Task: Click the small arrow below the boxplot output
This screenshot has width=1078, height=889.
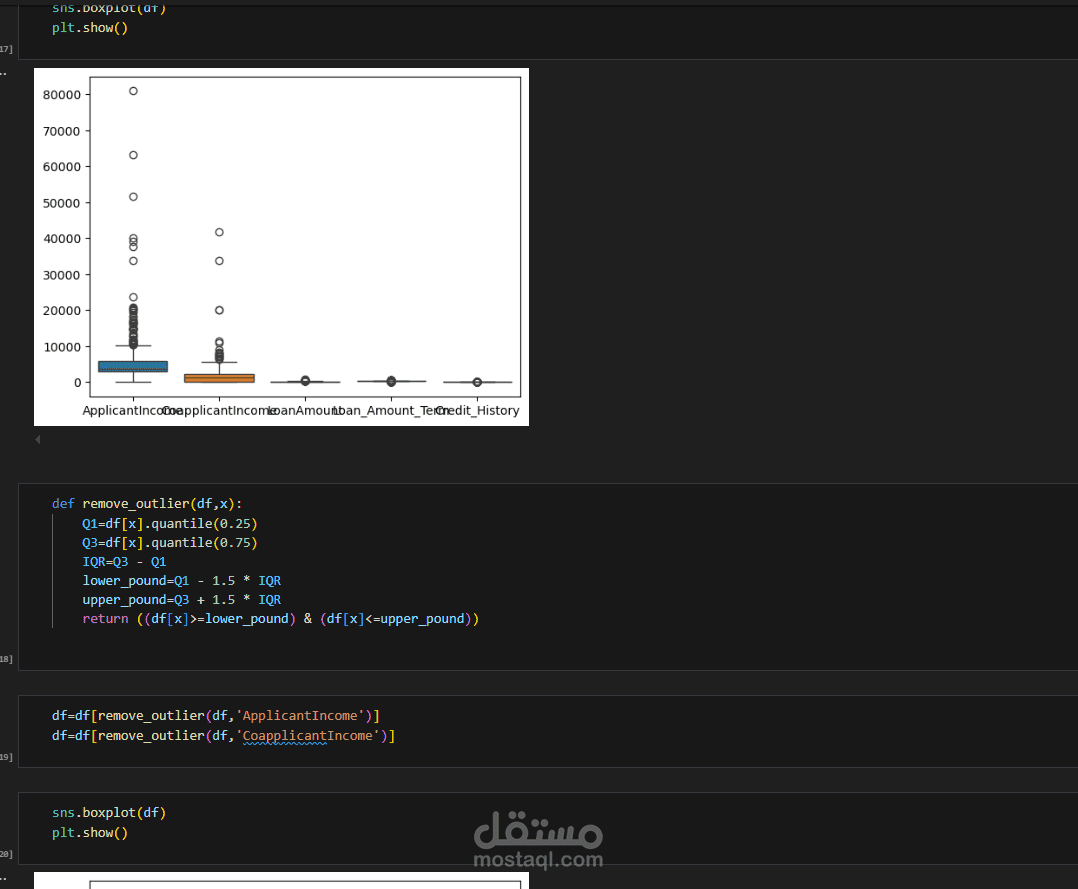Action: [x=38, y=439]
